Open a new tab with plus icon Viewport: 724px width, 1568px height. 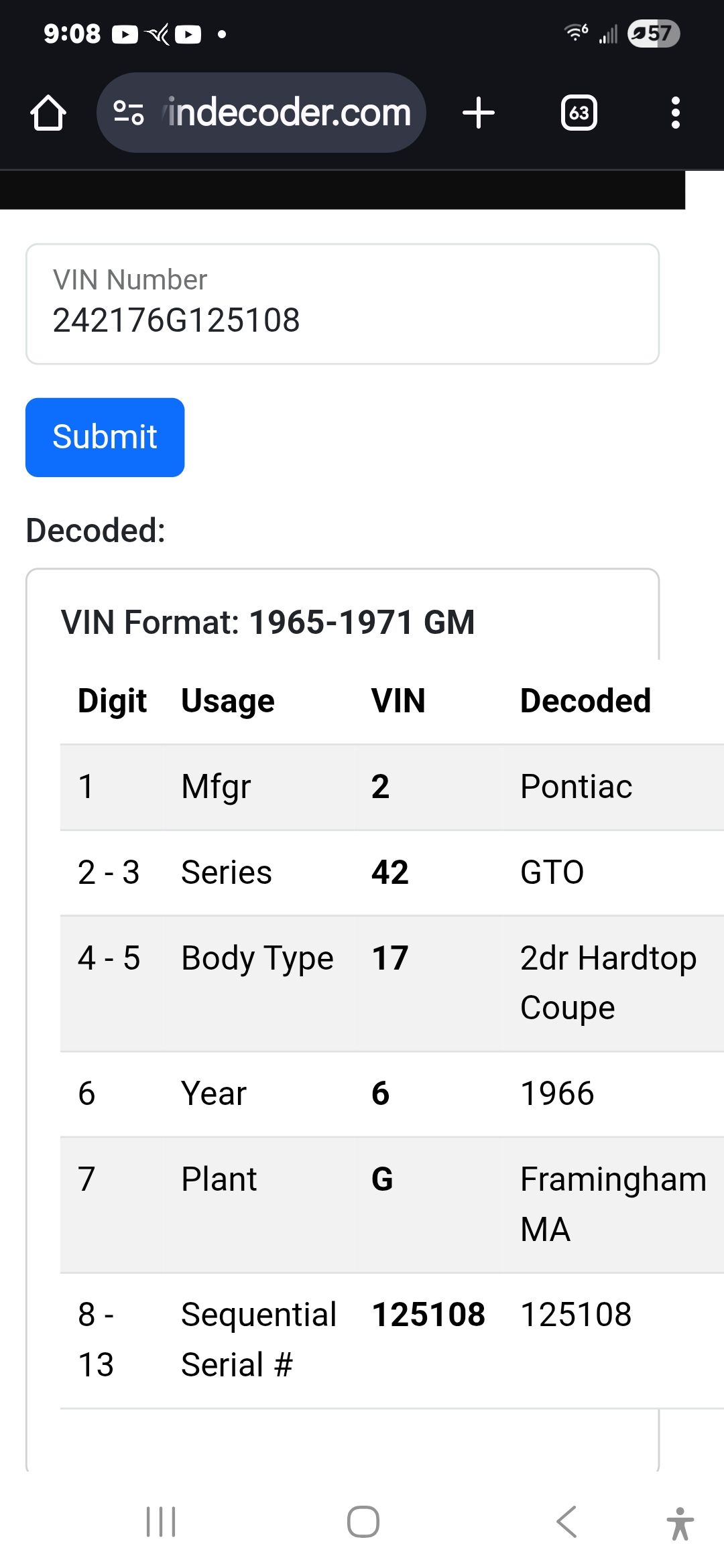tap(479, 113)
